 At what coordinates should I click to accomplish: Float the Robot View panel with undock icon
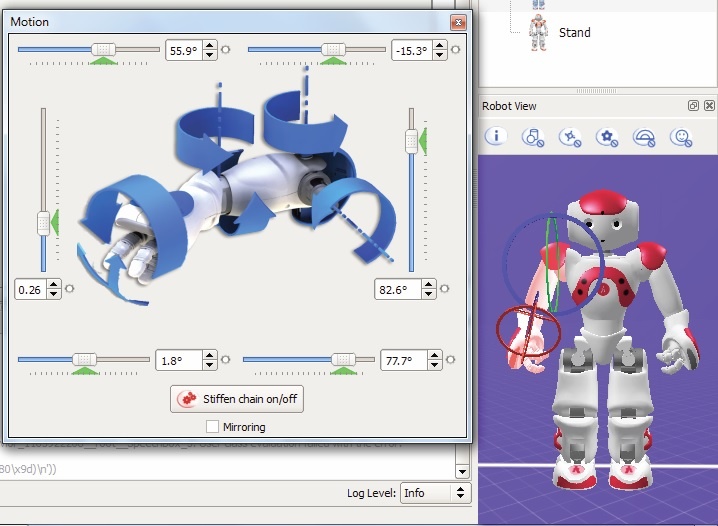point(694,106)
